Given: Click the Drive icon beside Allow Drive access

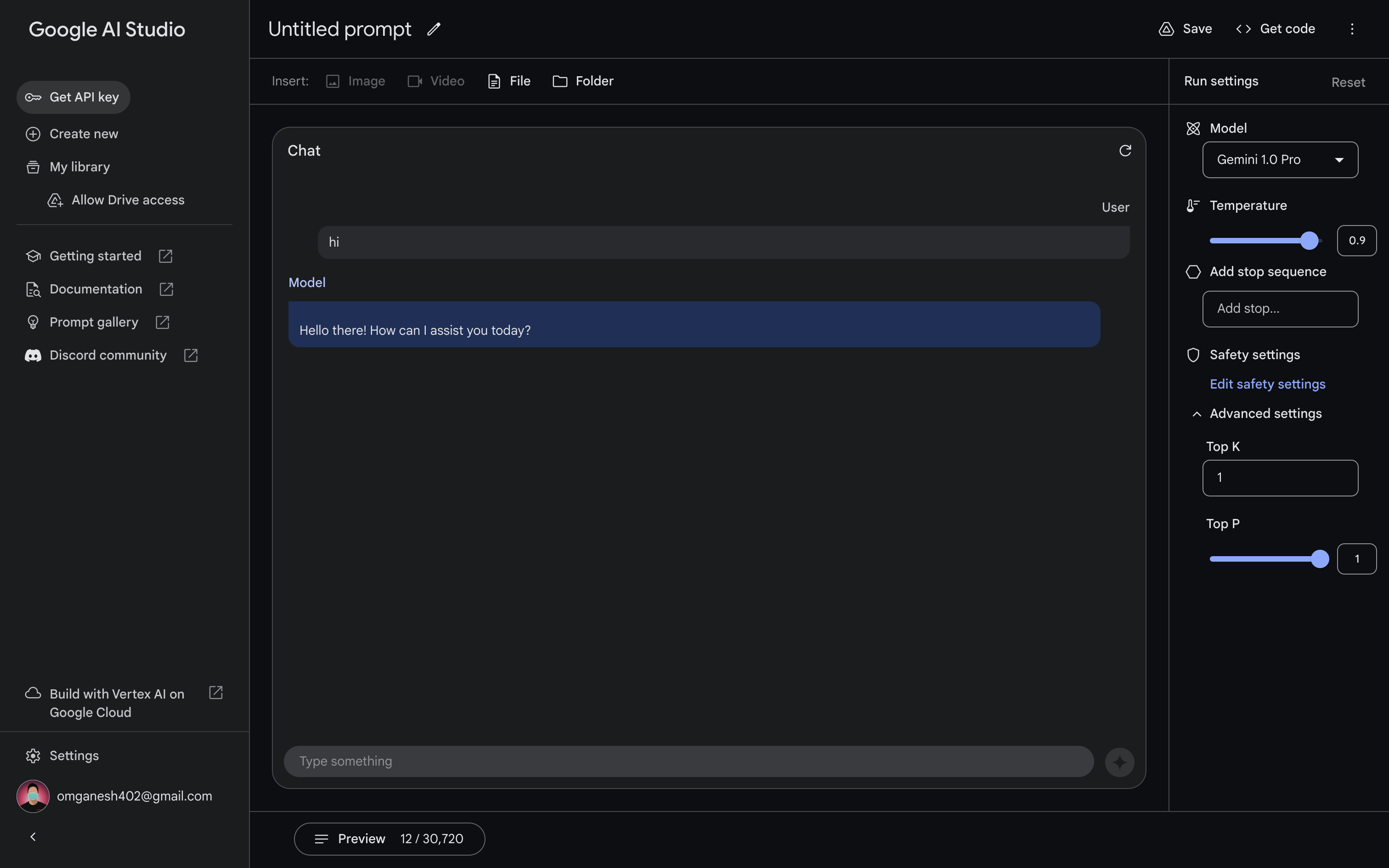Looking at the screenshot, I should [x=55, y=200].
